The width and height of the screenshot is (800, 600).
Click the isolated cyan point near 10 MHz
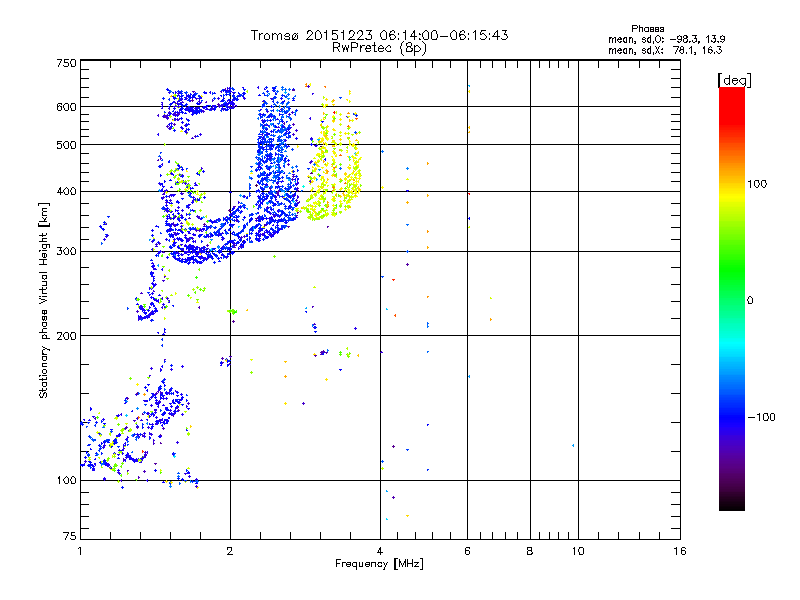tap(573, 445)
